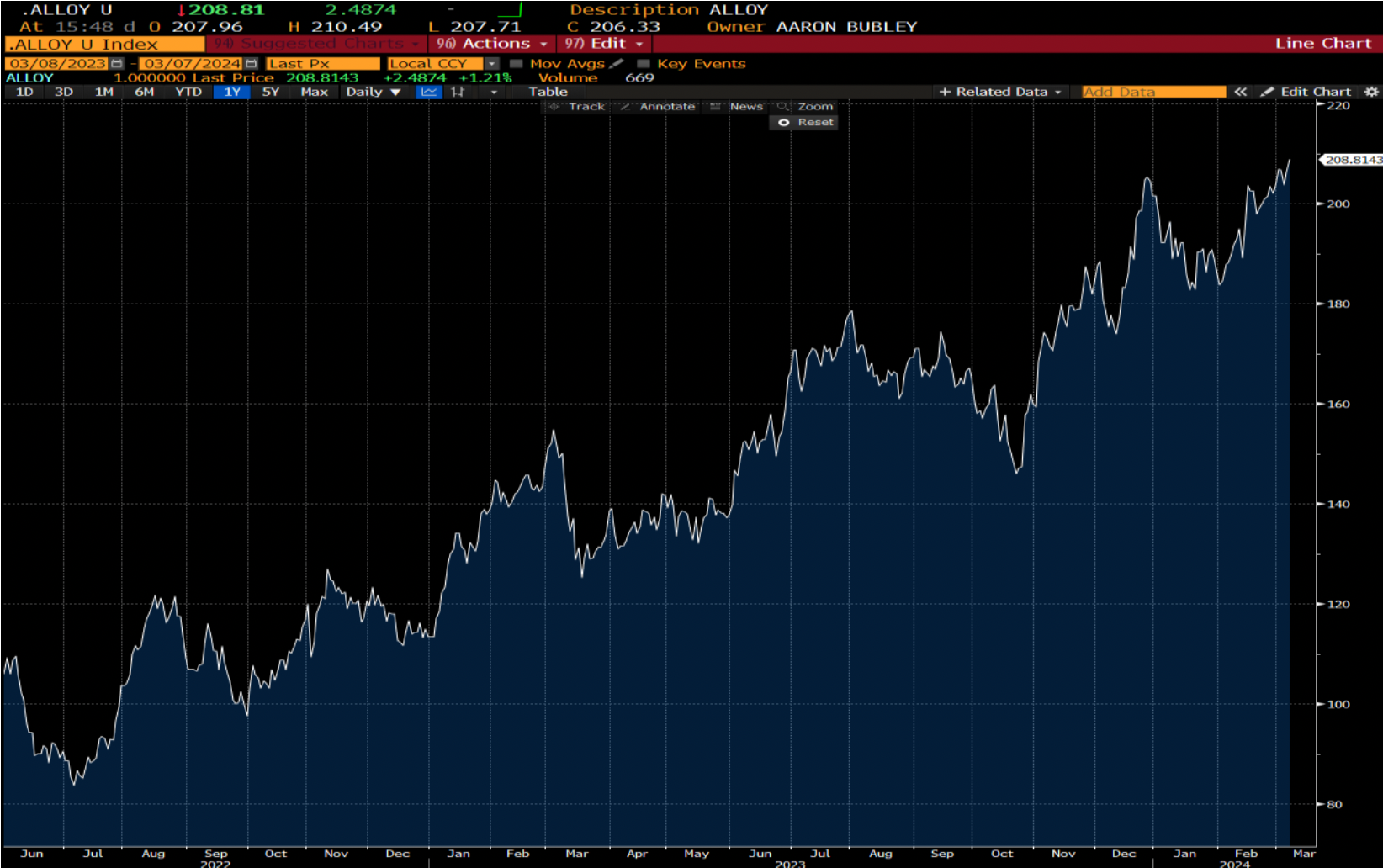Image resolution: width=1383 pixels, height=868 pixels.
Task: Click the 208.8143 price marker on axis
Action: tap(1352, 160)
